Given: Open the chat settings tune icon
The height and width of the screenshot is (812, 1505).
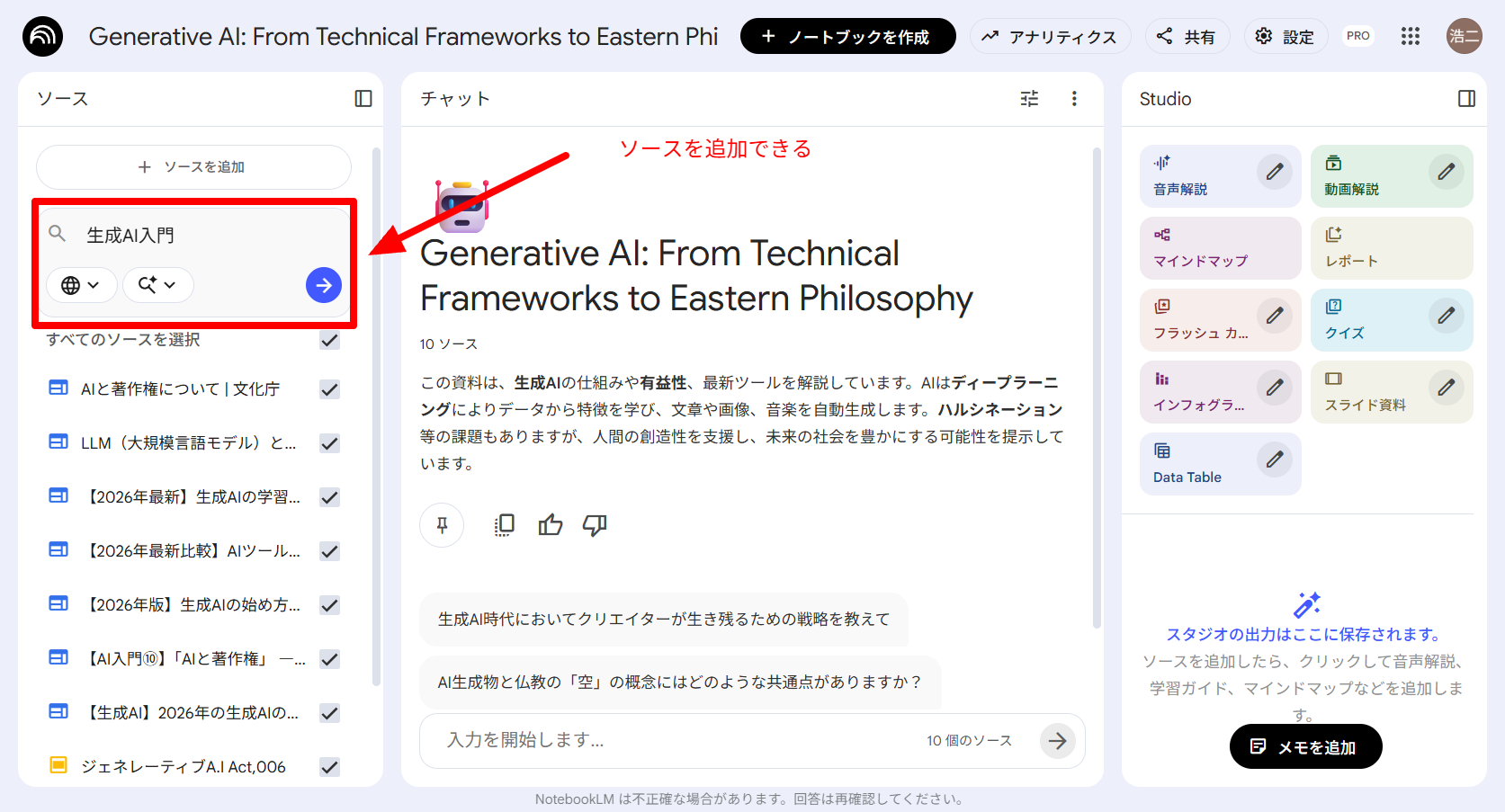Looking at the screenshot, I should [1029, 99].
